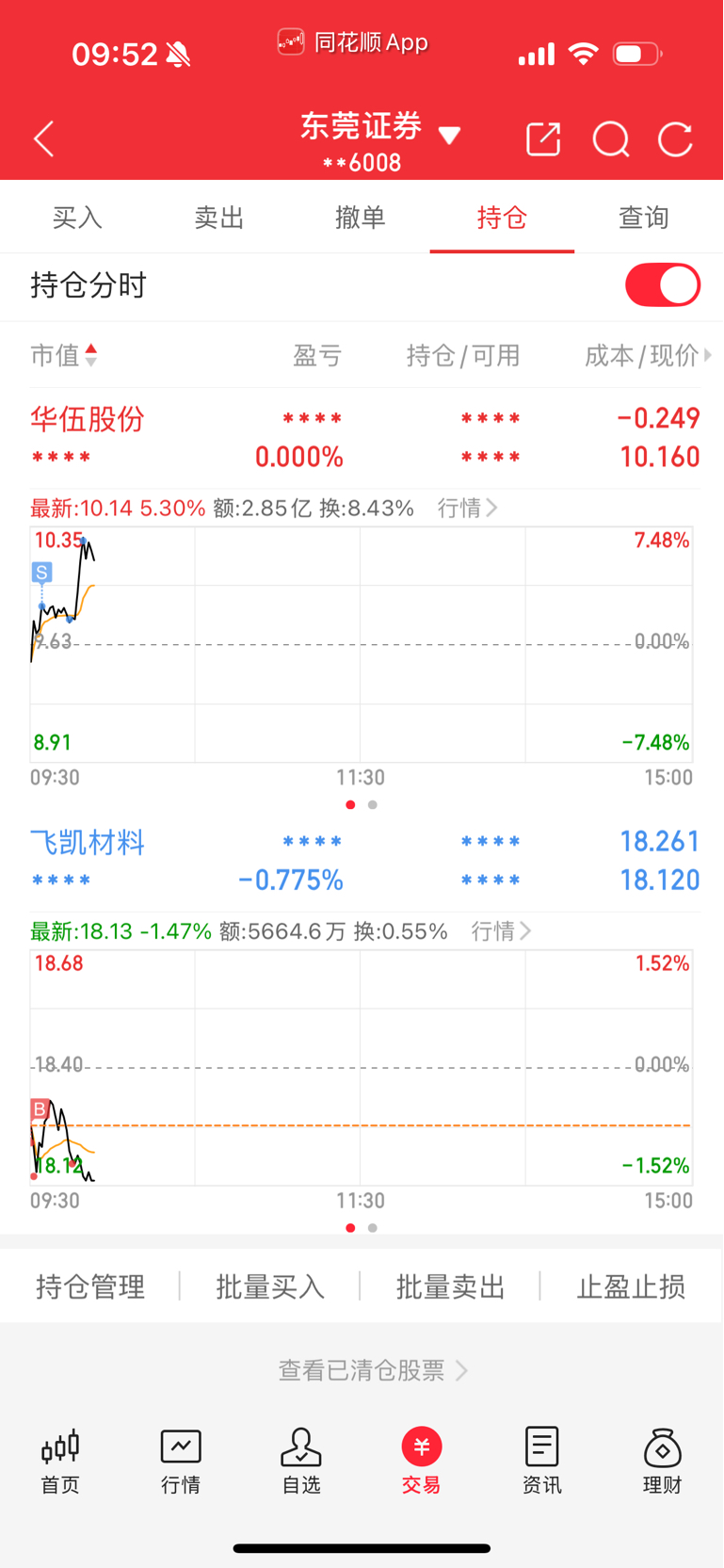Screen dimensions: 724x1568
Task: Open 首页 in the bottom navigation
Action: coord(60,1462)
